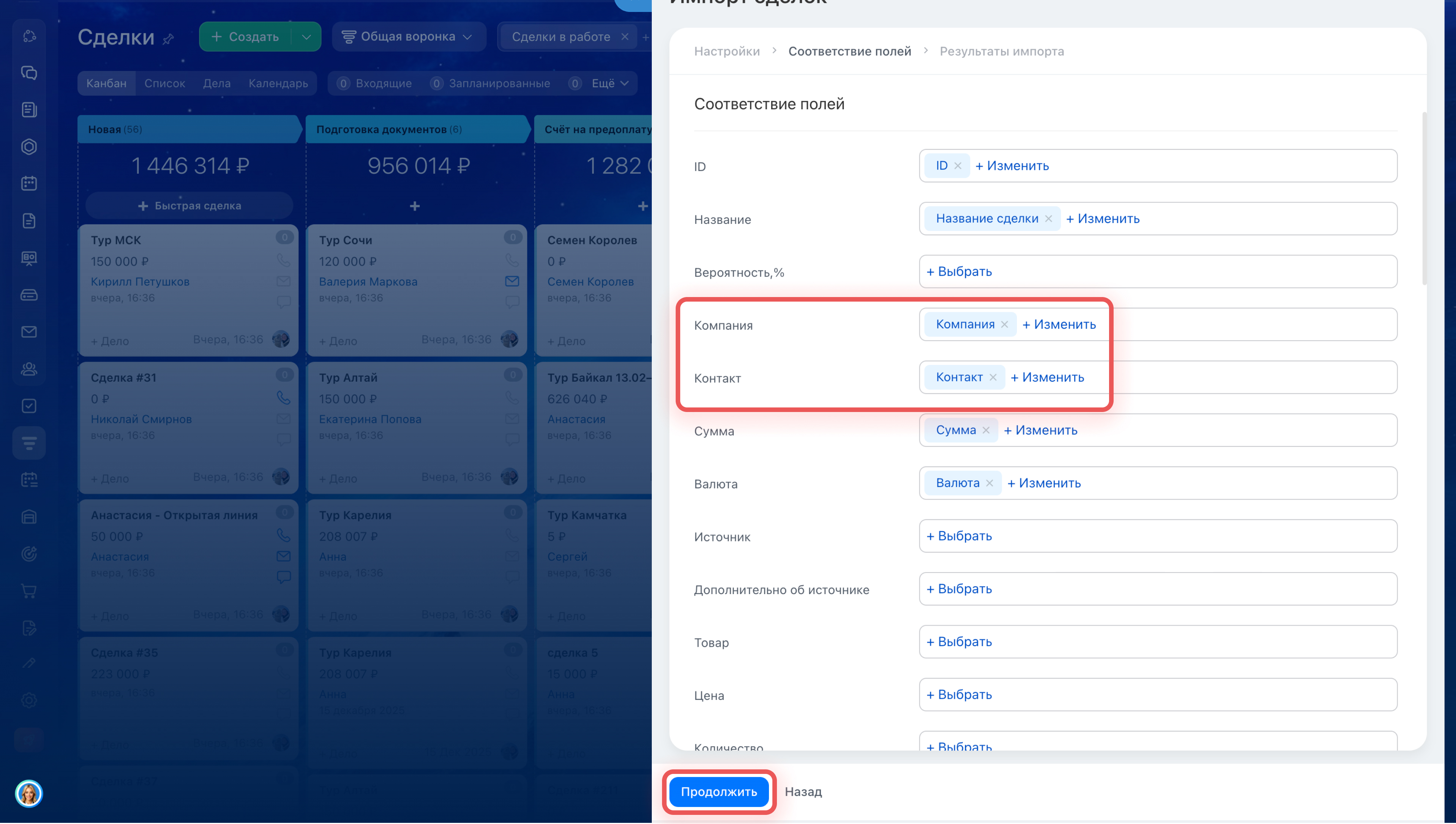Viewport: 1456px width, 824px height.
Task: Remove the Название сделки mapping tag
Action: click(x=1048, y=219)
